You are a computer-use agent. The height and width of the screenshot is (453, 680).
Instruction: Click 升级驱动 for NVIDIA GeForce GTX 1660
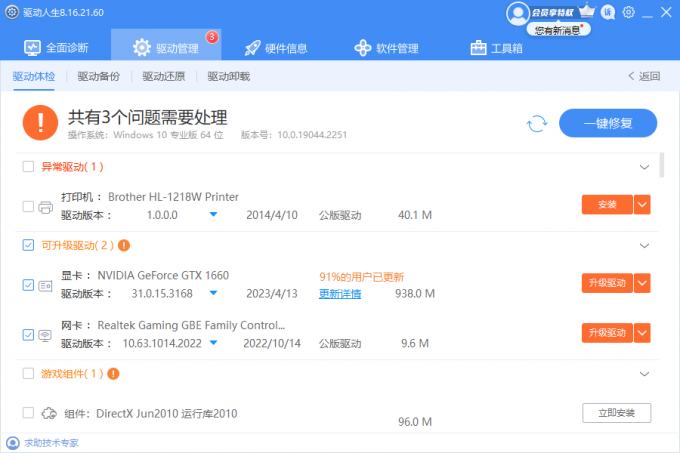click(x=607, y=283)
